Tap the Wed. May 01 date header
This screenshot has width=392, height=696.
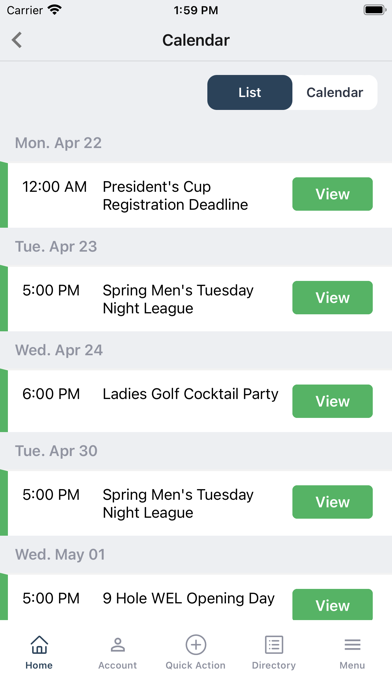(x=60, y=554)
